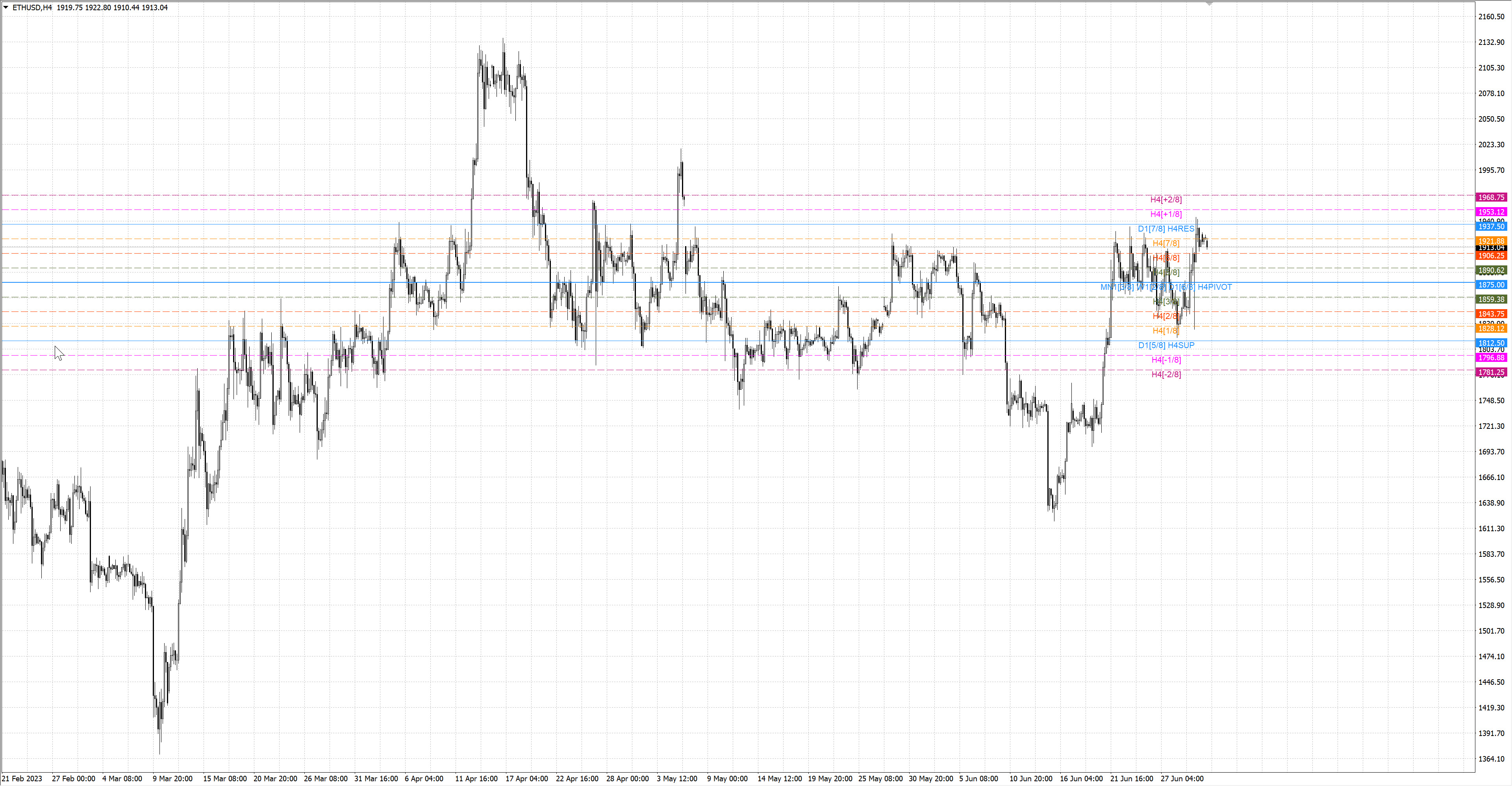Click the 2160.50 price scale value

(1491, 17)
